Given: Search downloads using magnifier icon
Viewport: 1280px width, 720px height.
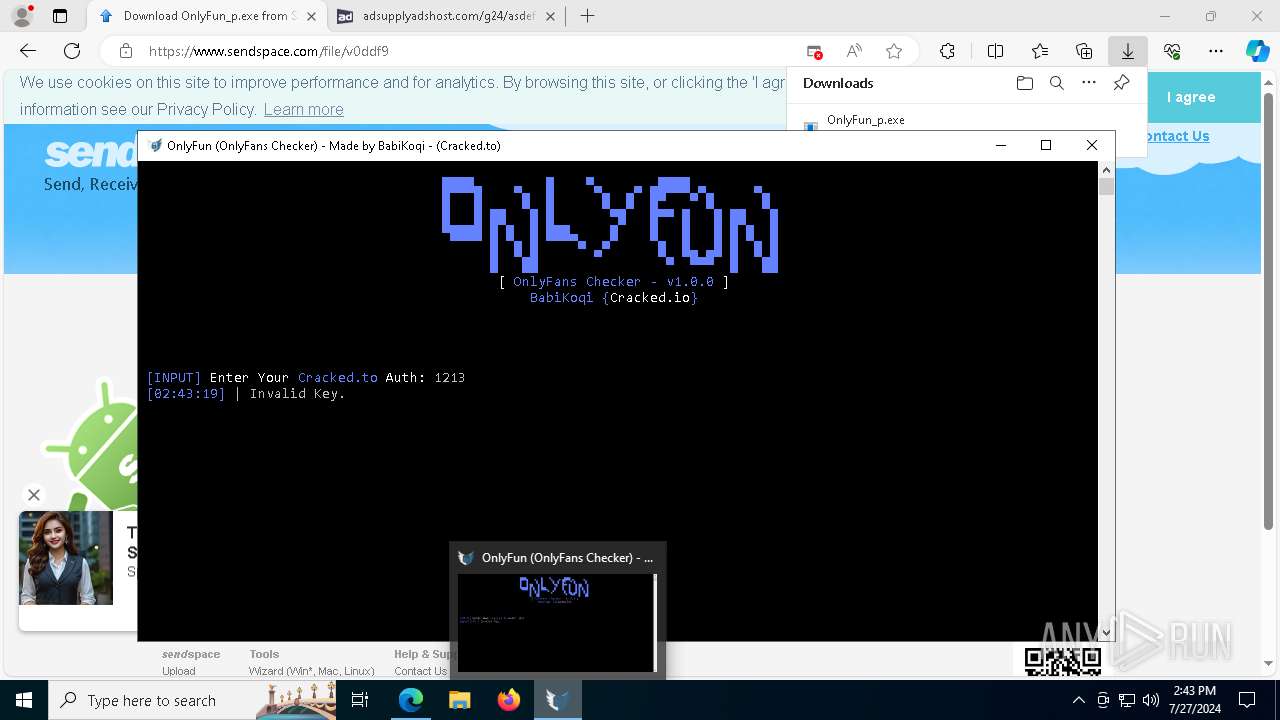Looking at the screenshot, I should click(1056, 83).
